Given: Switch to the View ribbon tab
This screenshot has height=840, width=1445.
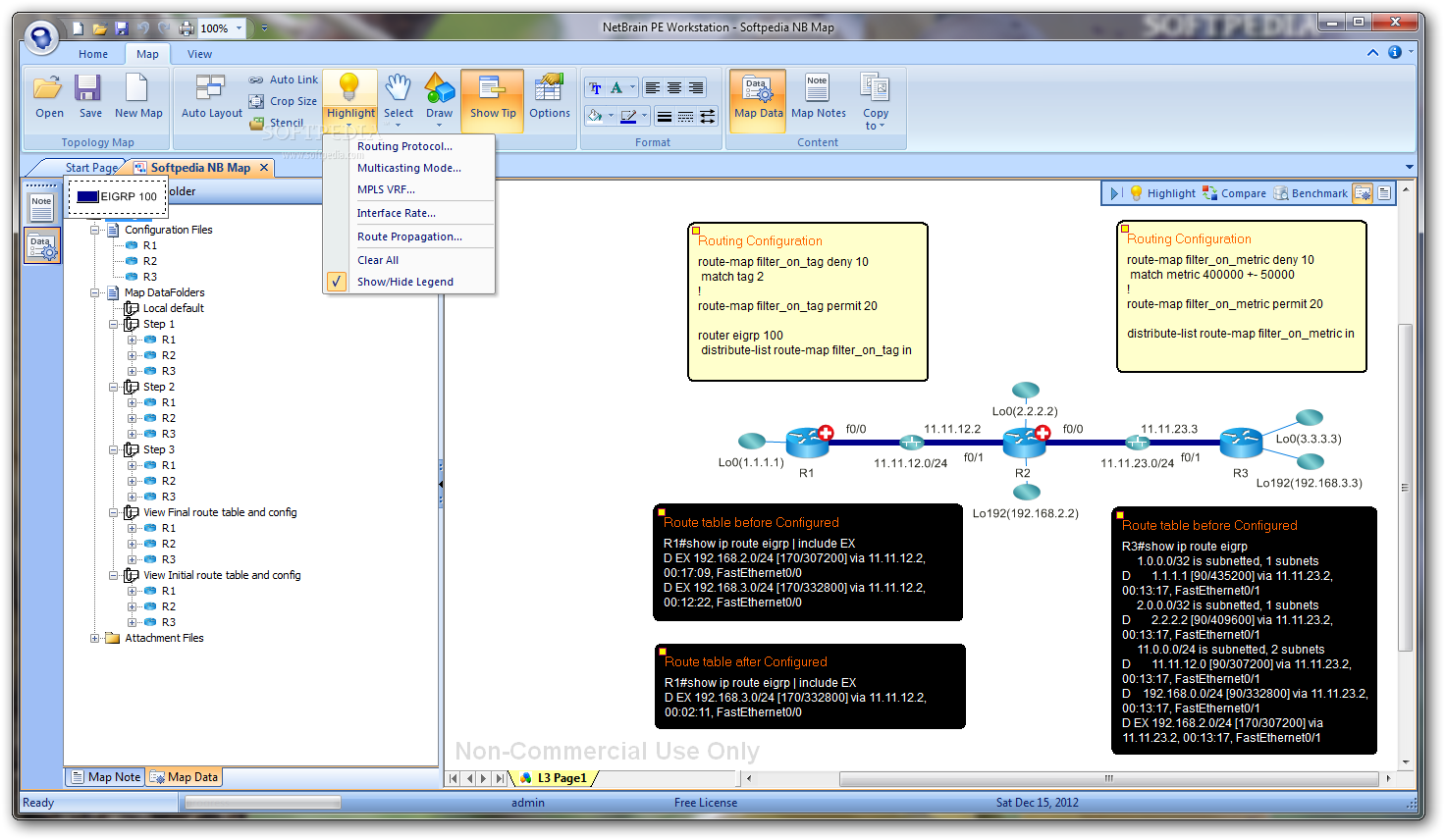Looking at the screenshot, I should coord(199,54).
